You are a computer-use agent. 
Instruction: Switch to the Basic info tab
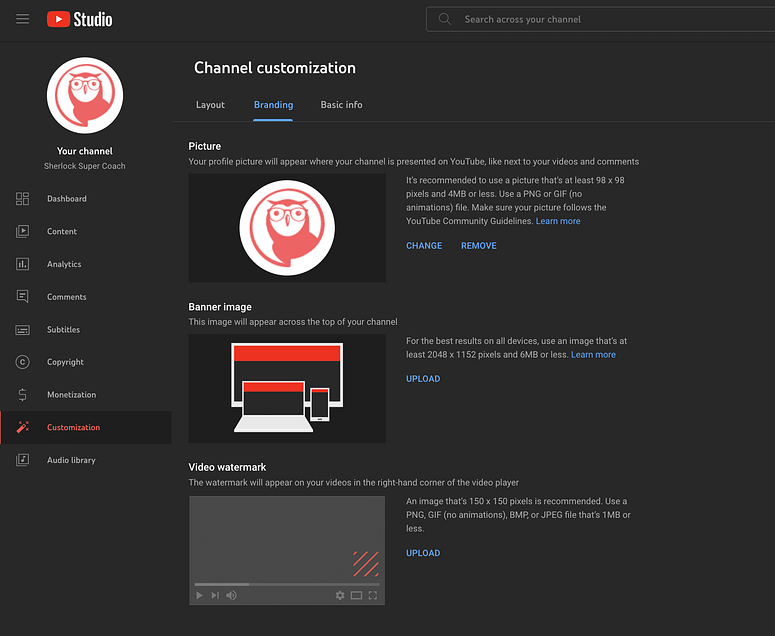(341, 105)
